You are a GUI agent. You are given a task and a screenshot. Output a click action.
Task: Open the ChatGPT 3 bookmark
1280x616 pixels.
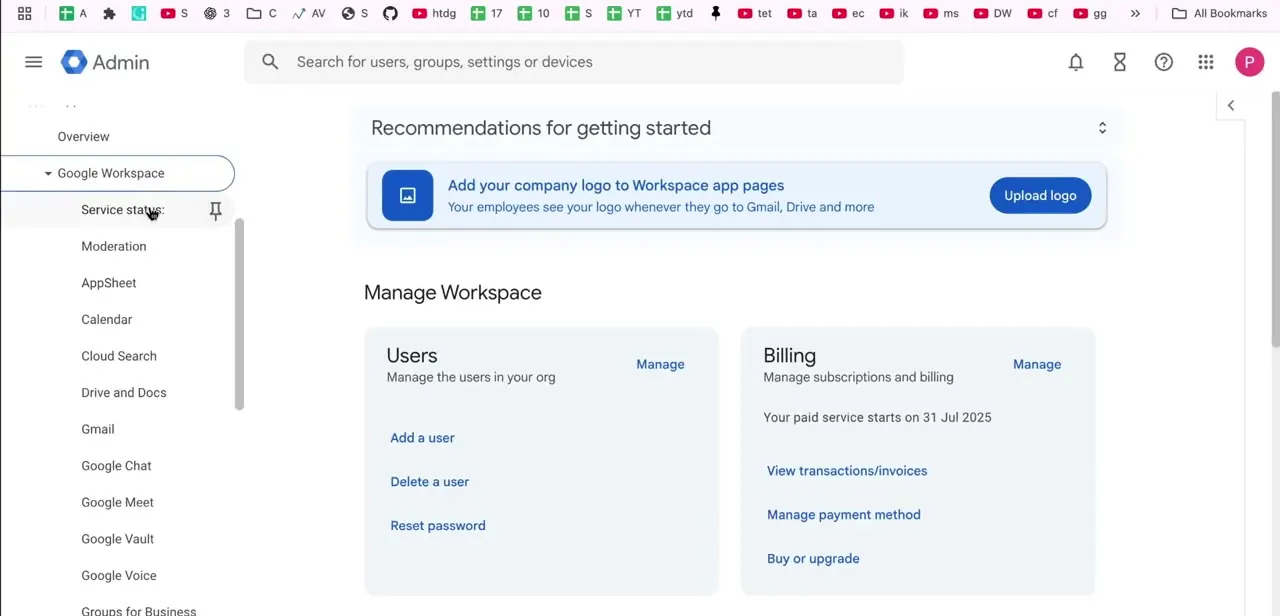point(217,13)
